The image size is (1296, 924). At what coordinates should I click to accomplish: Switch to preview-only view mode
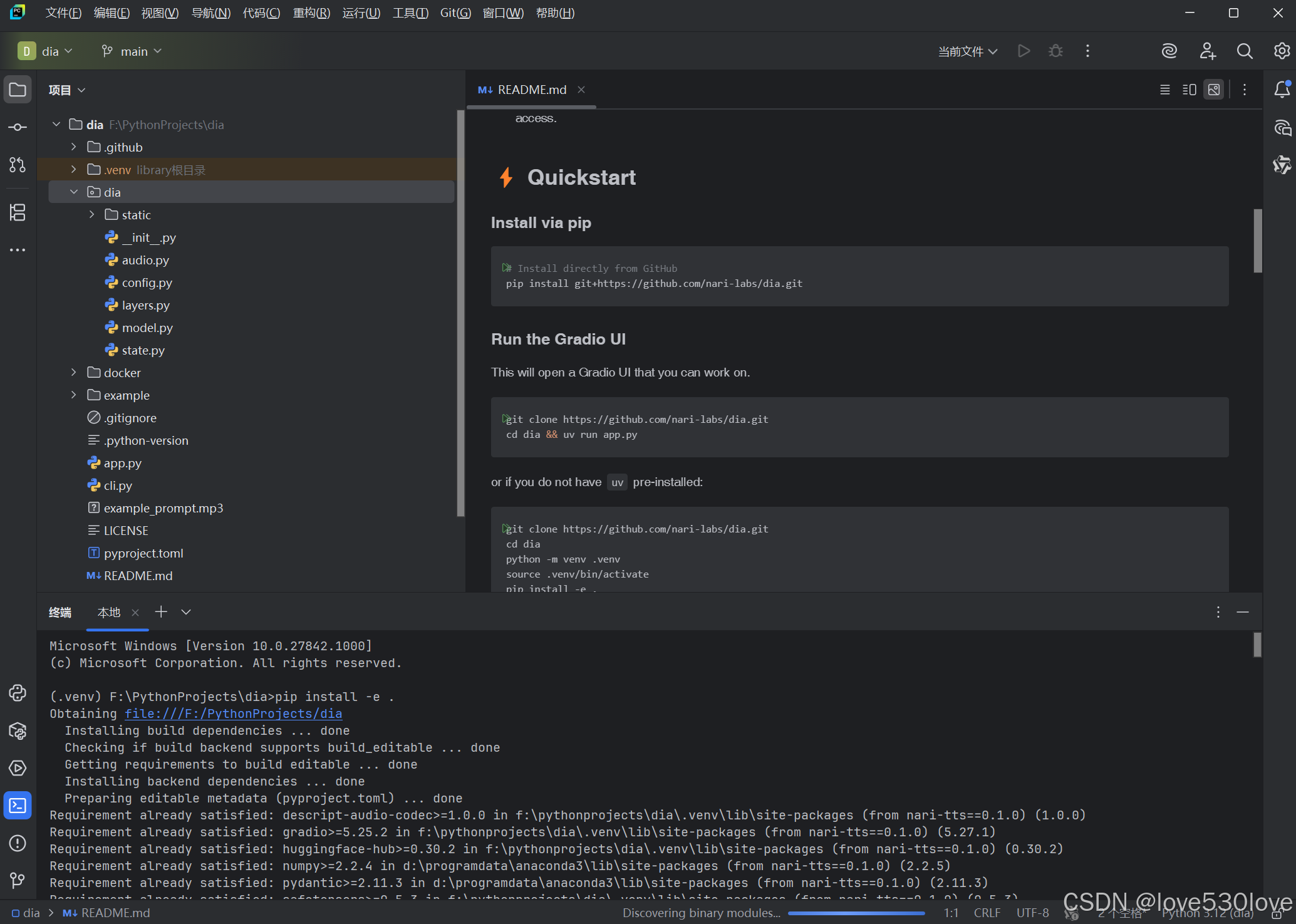point(1213,90)
